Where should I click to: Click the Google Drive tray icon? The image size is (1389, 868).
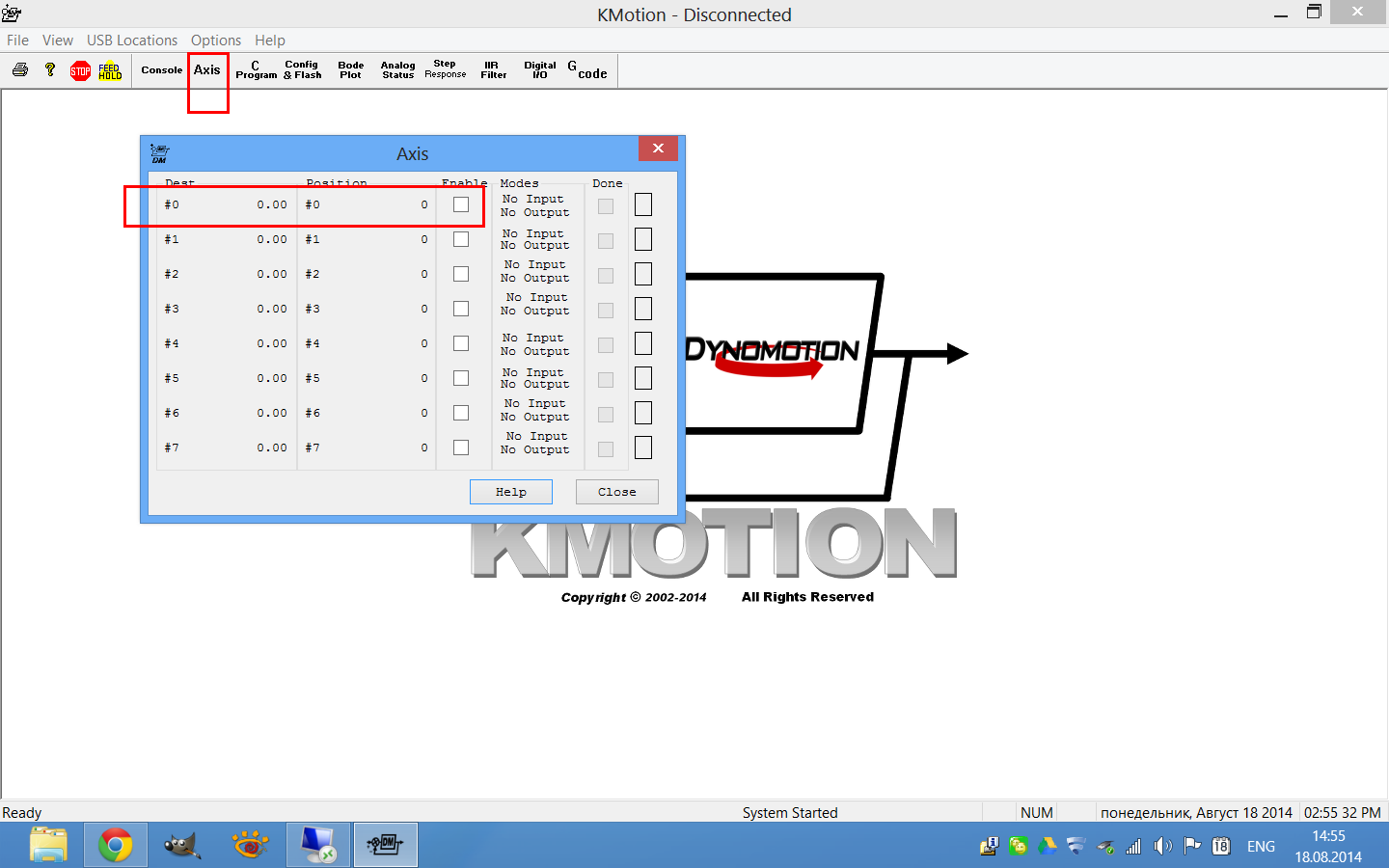(x=1047, y=846)
